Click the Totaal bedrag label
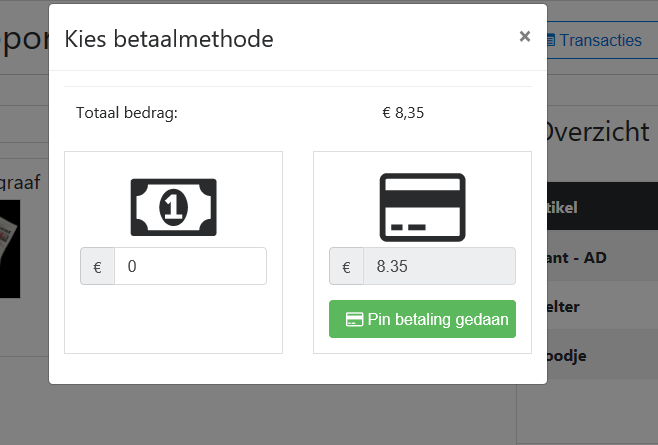This screenshot has width=658, height=445. (x=127, y=113)
